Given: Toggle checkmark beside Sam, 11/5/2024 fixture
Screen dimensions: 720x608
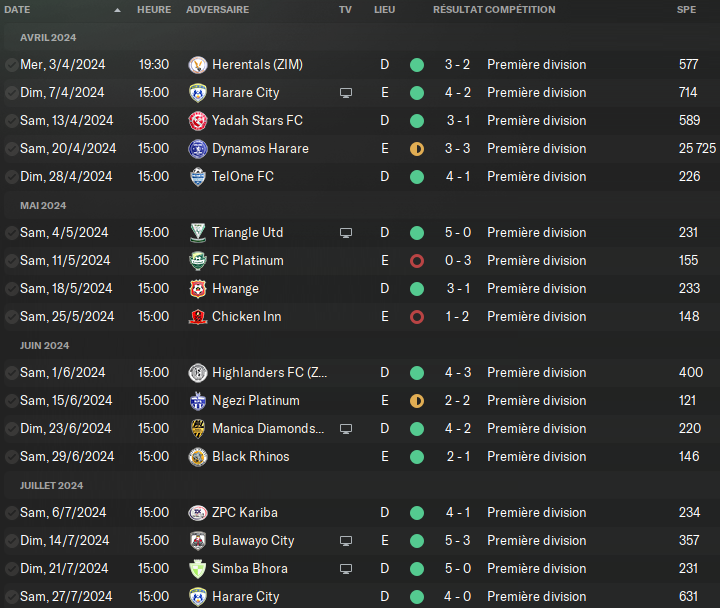Looking at the screenshot, I should (11, 261).
